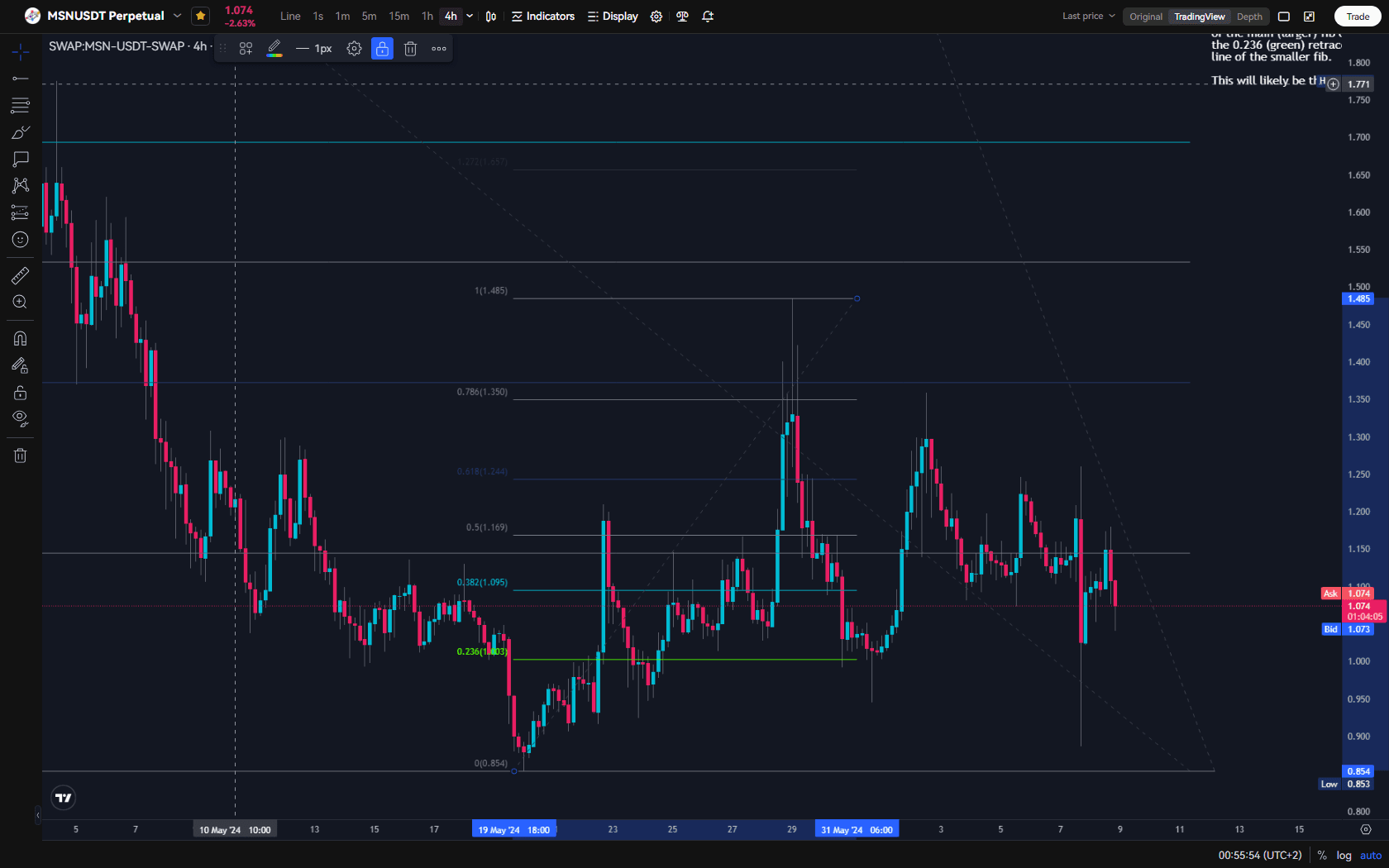Toggle magnet mode in left toolbar
This screenshot has height=868, width=1389.
click(x=21, y=339)
